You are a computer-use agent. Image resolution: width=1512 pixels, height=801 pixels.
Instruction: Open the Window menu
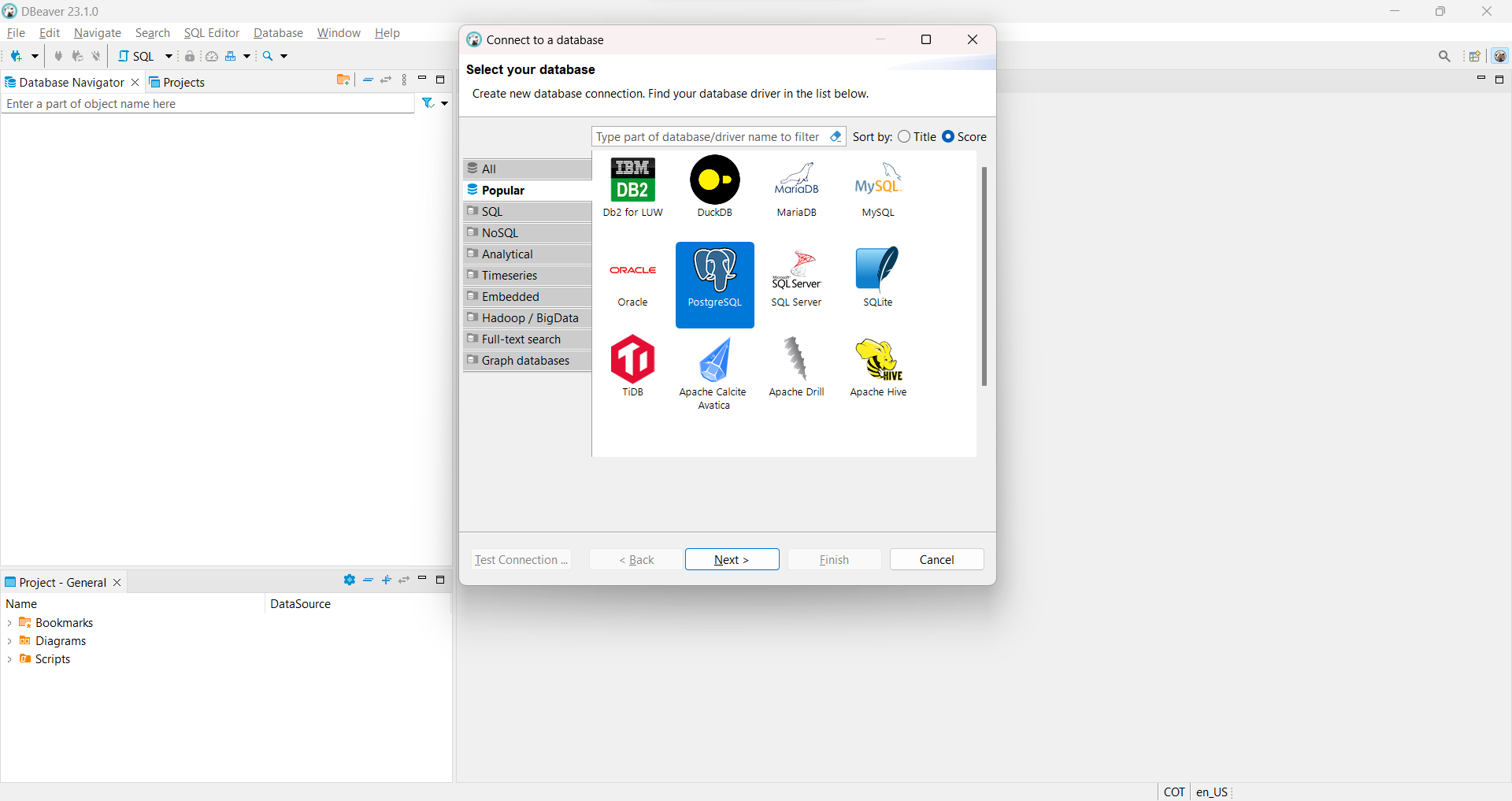(339, 32)
